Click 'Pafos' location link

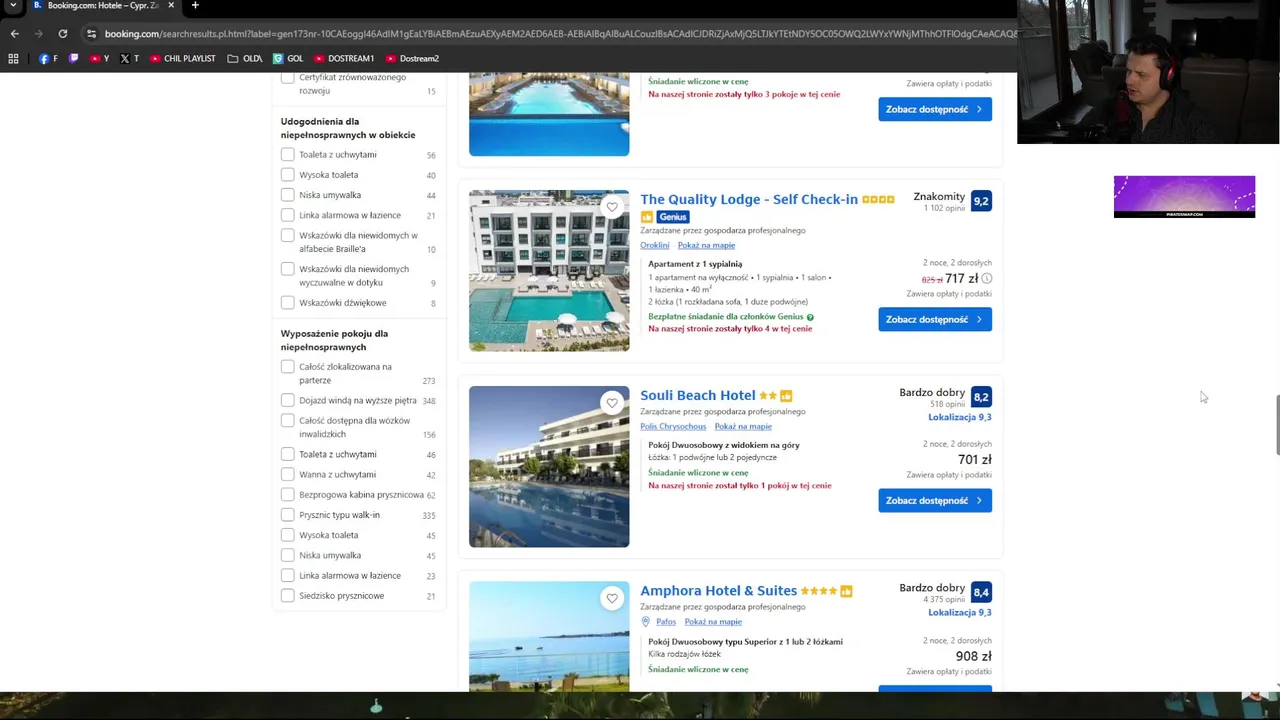666,621
